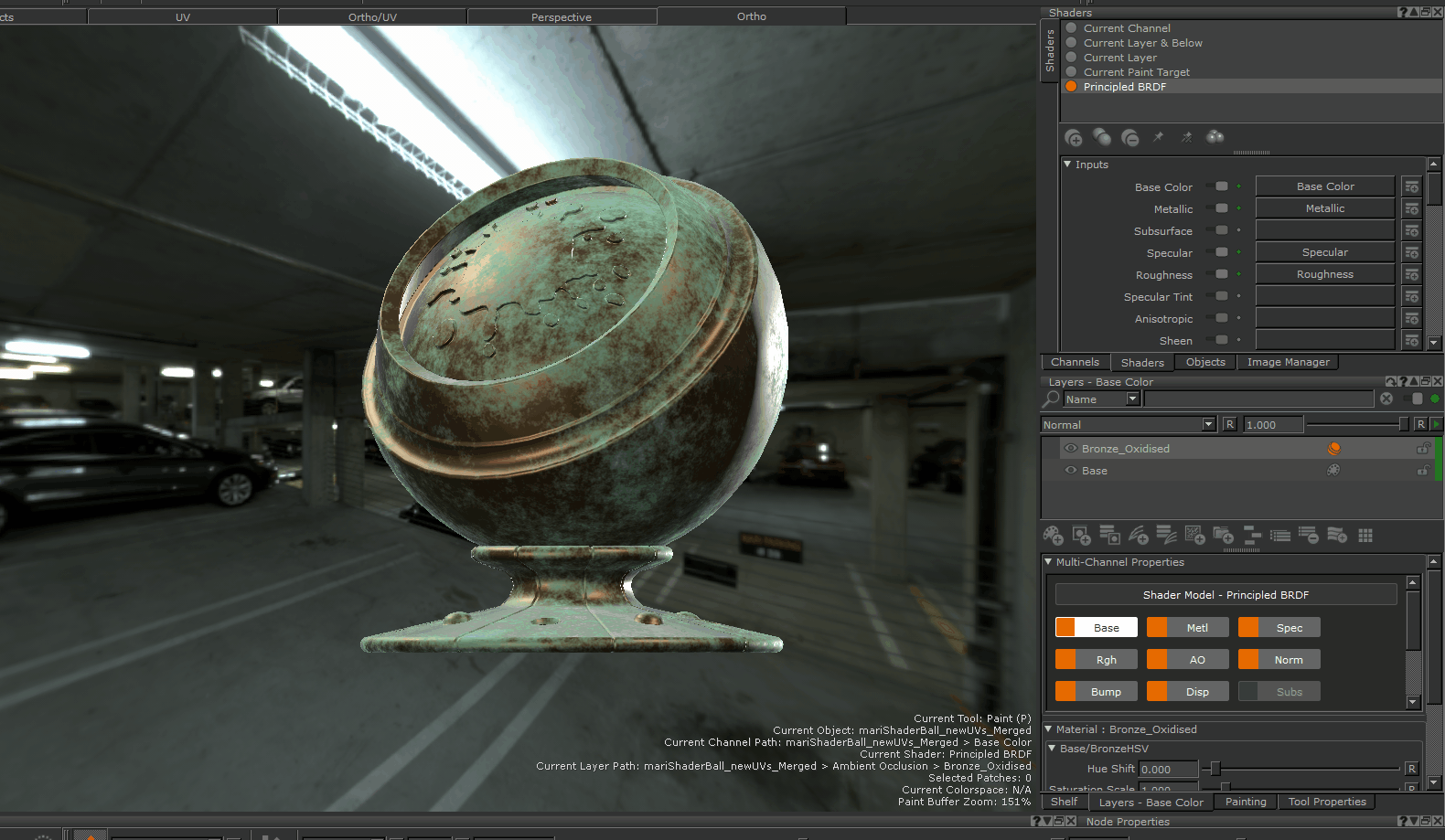Viewport: 1445px width, 840px height.
Task: Click the unpin shader icon
Action: point(1187,137)
